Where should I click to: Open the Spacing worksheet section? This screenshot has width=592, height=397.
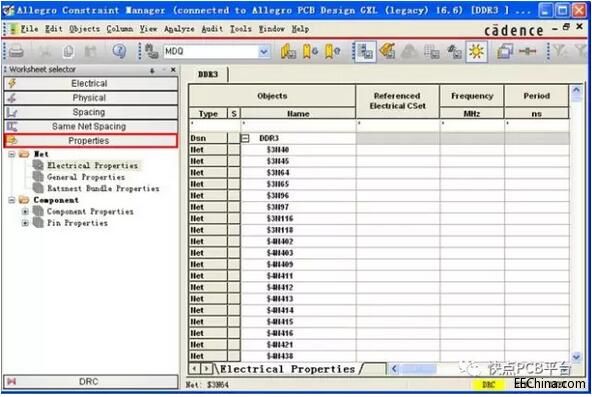click(91, 112)
